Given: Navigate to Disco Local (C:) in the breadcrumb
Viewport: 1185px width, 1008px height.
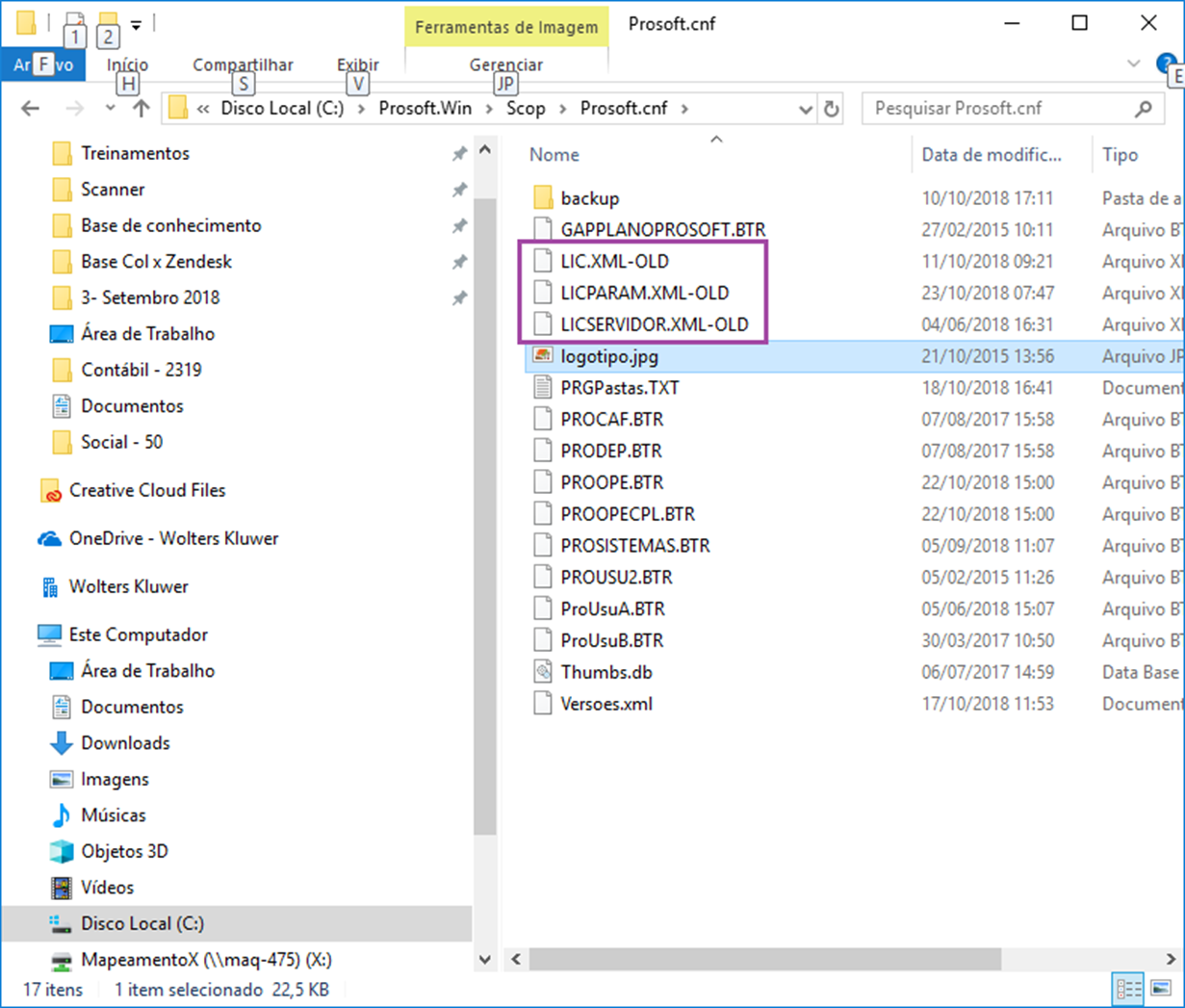Looking at the screenshot, I should (x=282, y=109).
